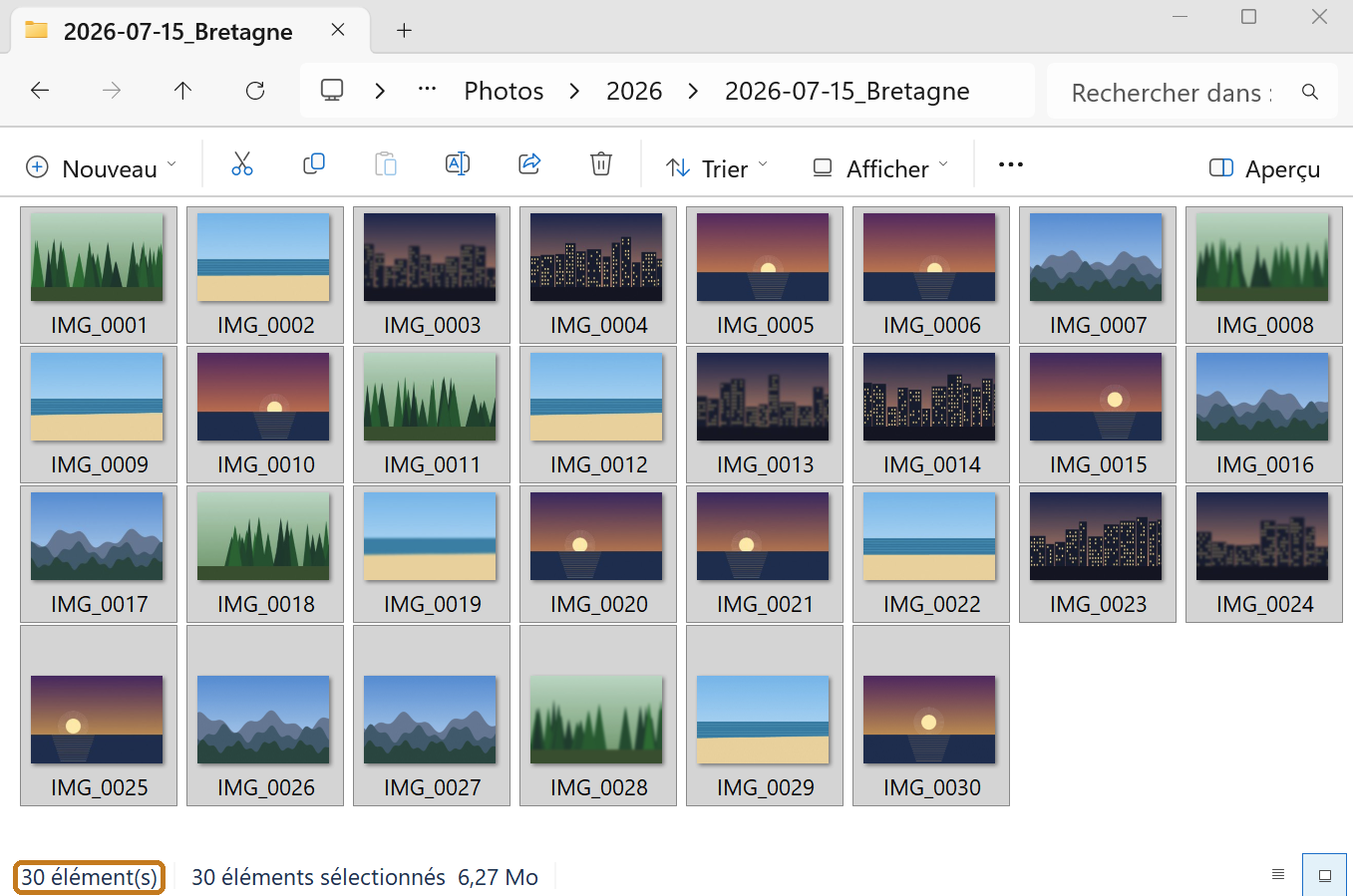Expand hidden breadcrumb path ellipsis
The image size is (1353, 896).
[428, 90]
